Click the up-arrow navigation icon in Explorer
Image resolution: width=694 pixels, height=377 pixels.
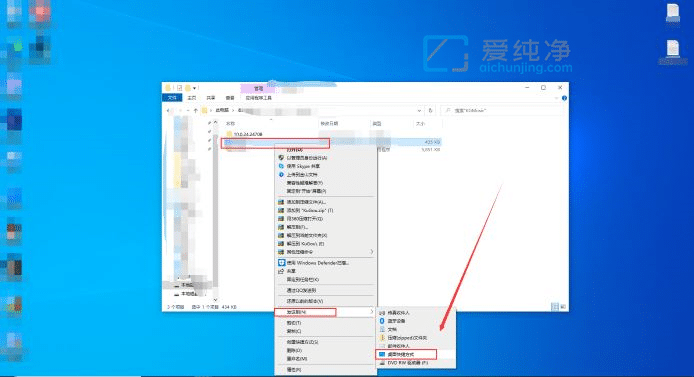(195, 110)
